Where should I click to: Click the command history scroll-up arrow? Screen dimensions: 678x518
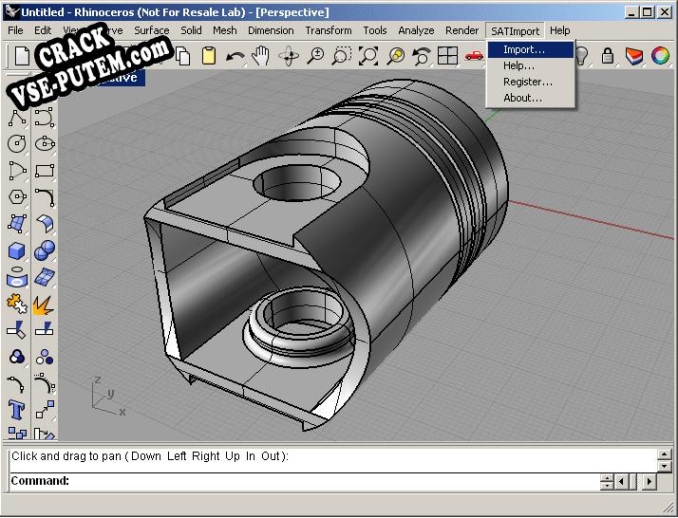point(664,453)
